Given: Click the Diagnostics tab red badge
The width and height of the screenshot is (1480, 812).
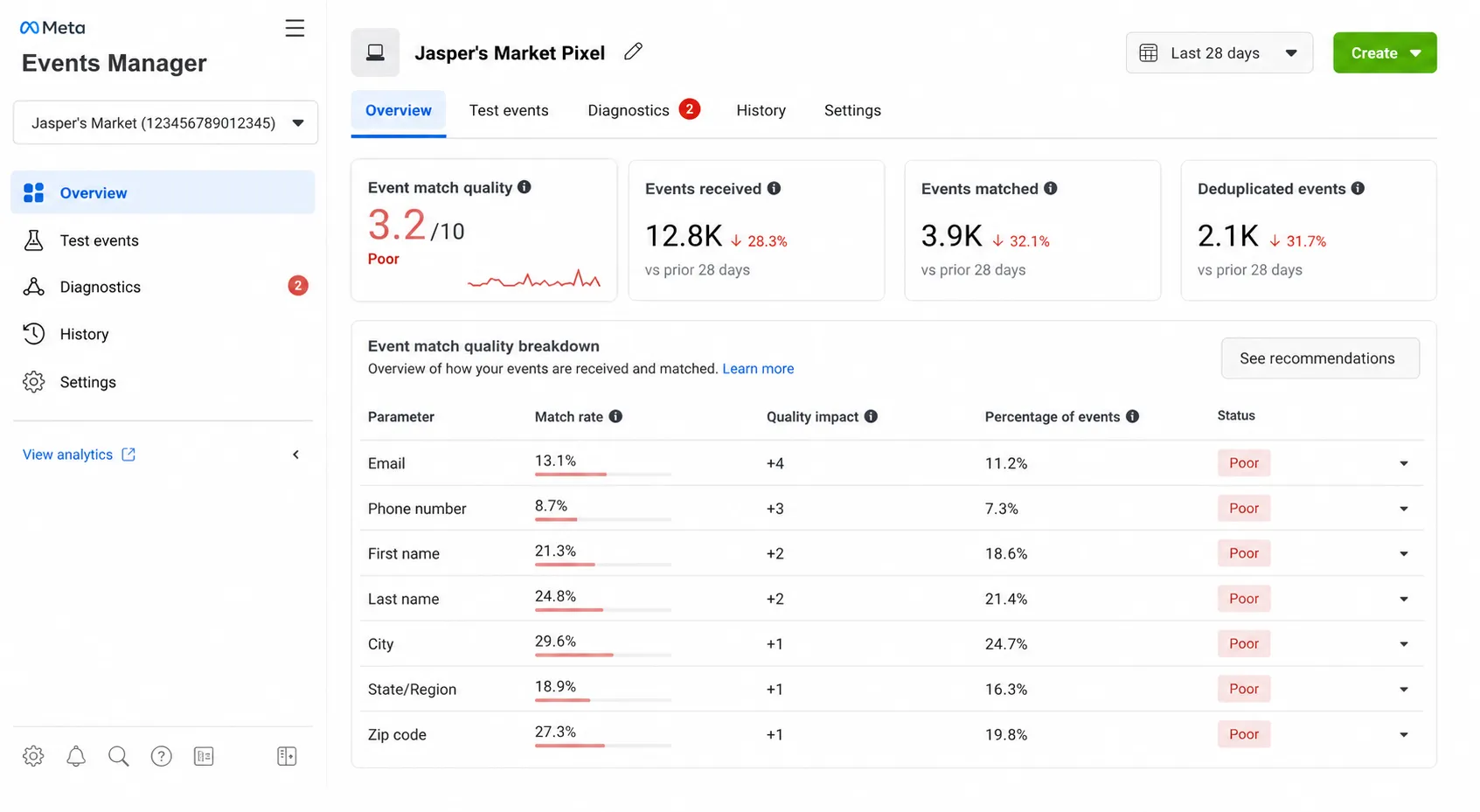Looking at the screenshot, I should coord(689,109).
